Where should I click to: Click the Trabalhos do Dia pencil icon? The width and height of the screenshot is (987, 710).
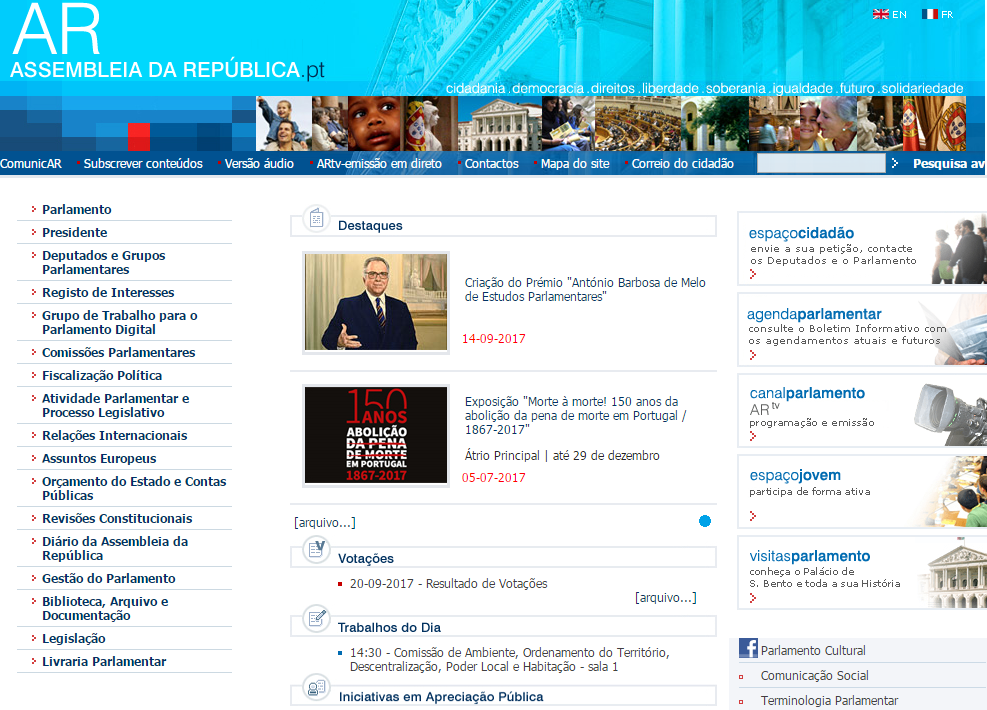pos(316,618)
